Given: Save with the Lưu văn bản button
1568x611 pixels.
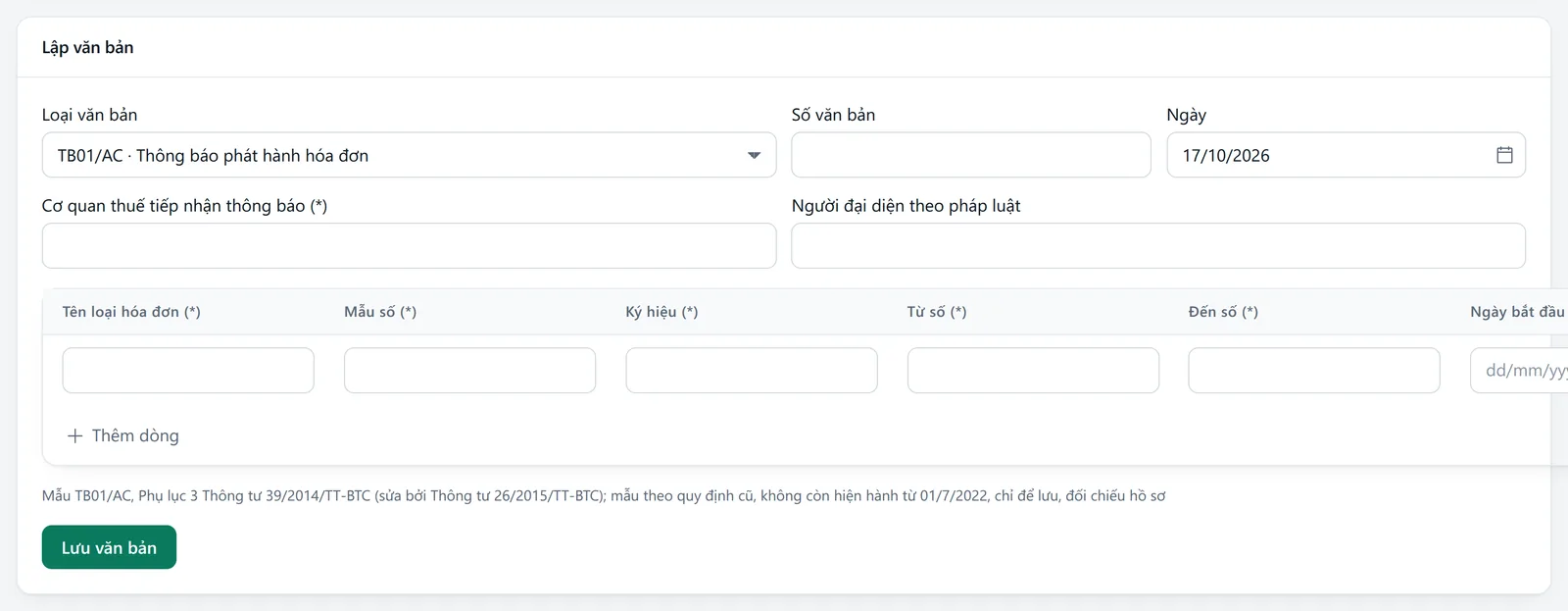Looking at the screenshot, I should 109,547.
